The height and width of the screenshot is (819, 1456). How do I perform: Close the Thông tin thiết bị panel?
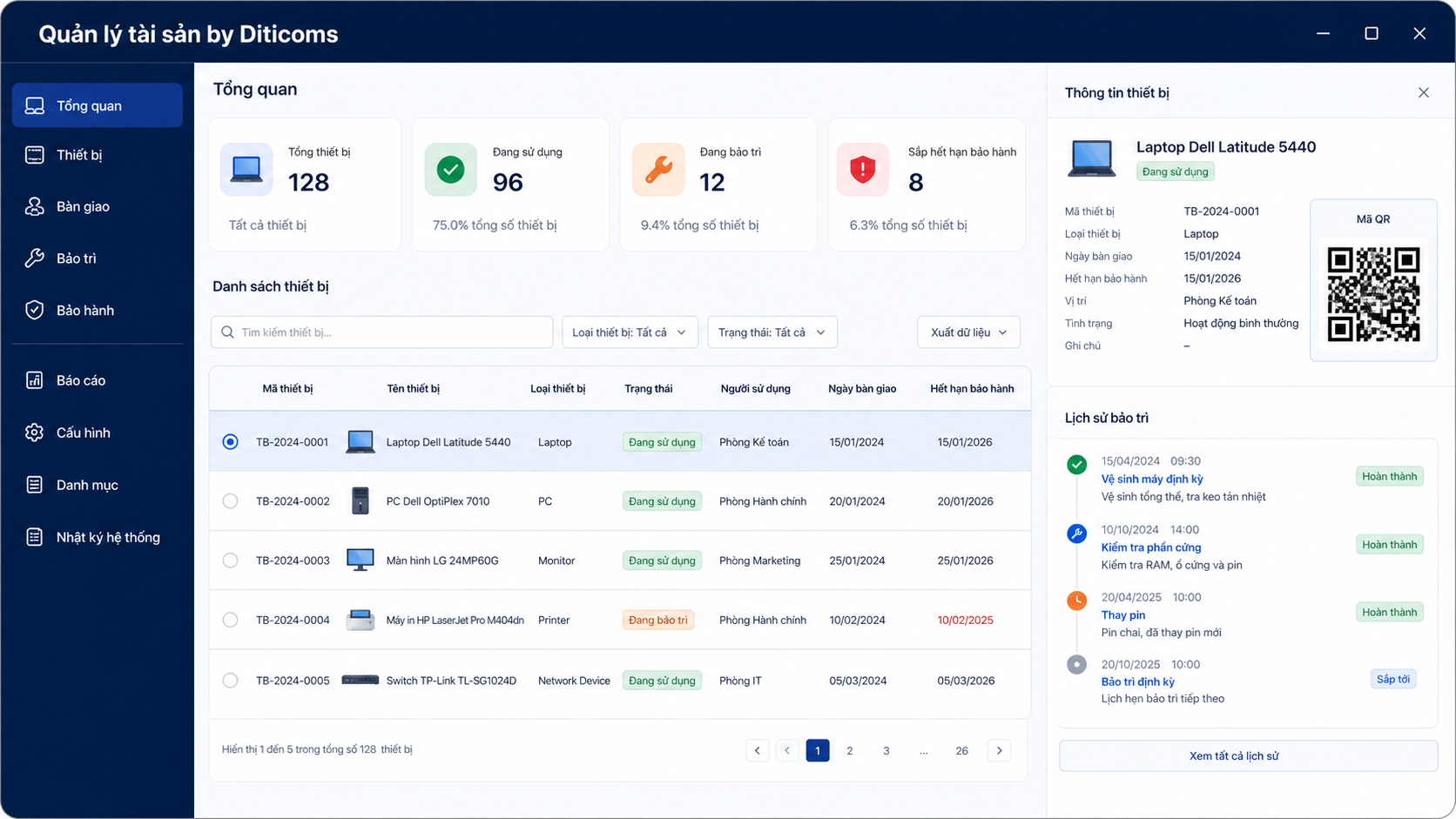(x=1424, y=92)
